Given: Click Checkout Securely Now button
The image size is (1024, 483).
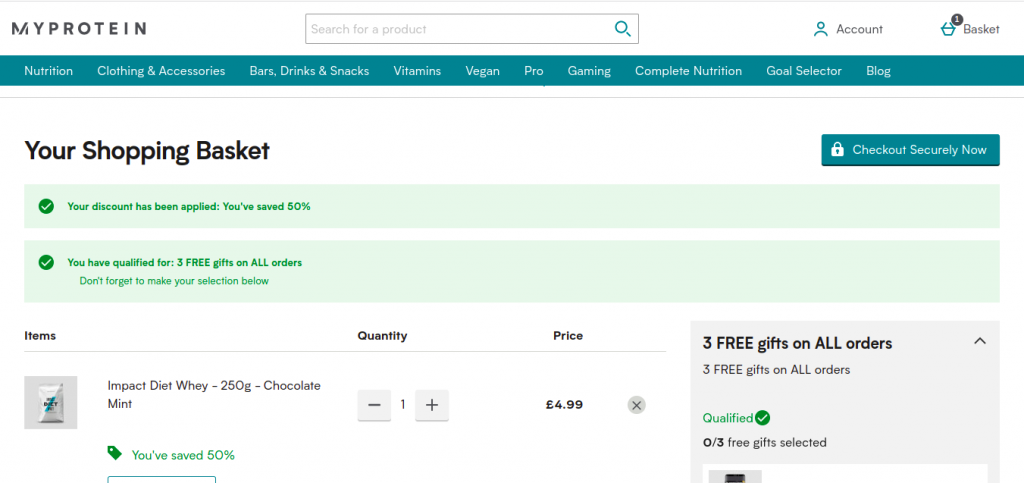Looking at the screenshot, I should point(910,150).
